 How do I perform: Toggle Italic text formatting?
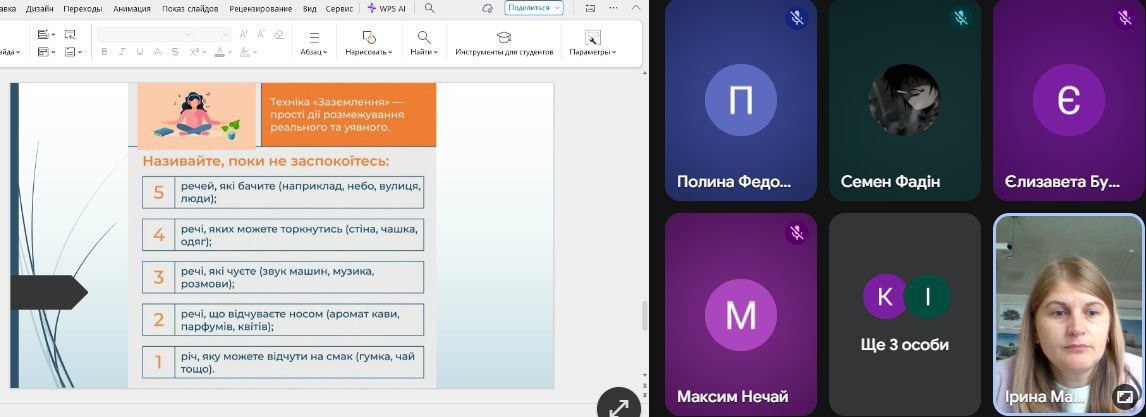point(122,52)
